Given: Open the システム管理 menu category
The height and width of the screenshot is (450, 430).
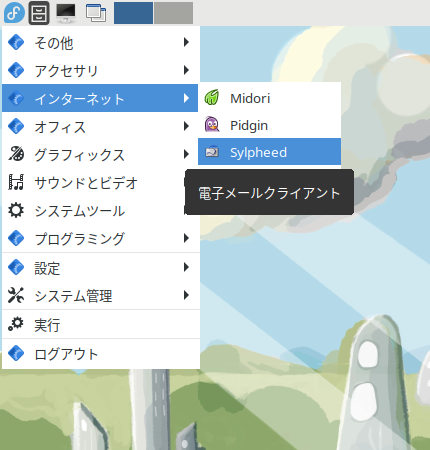Looking at the screenshot, I should (x=100, y=295).
